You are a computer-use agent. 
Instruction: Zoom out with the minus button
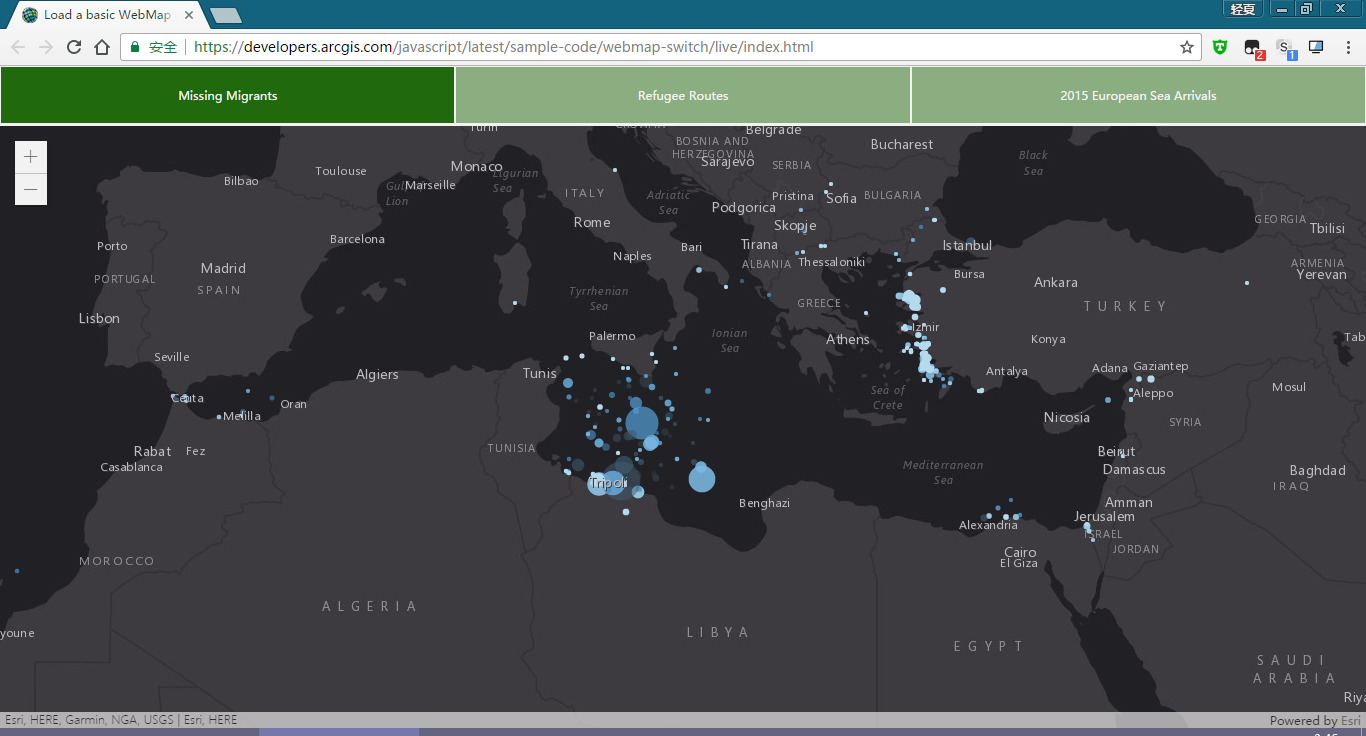[x=31, y=189]
